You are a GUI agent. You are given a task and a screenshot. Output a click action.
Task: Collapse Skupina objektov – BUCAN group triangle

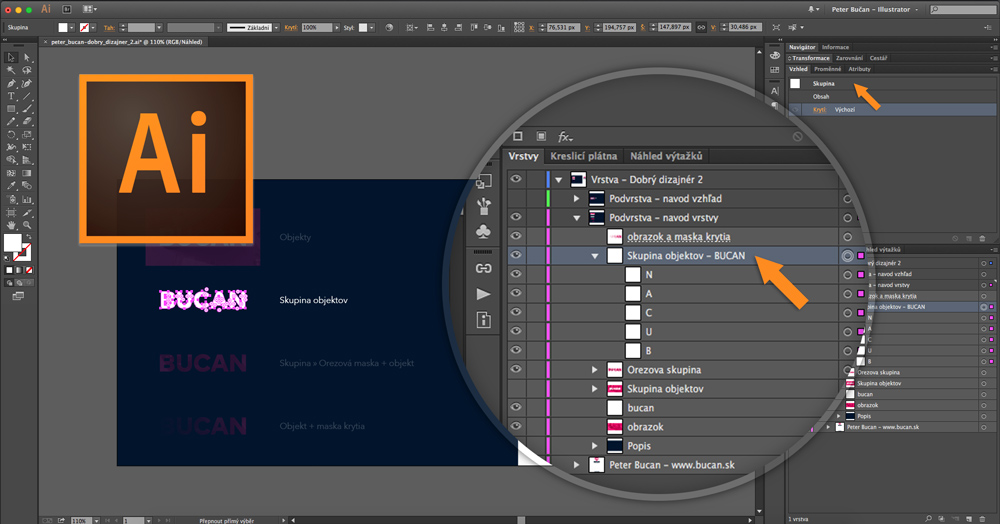(x=595, y=256)
